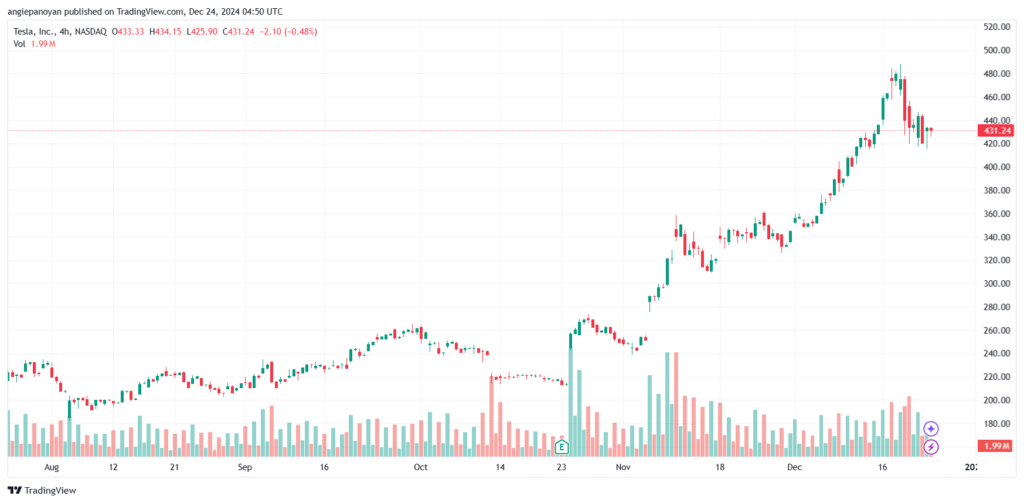Click the 23 date label on time axis
The width and height of the screenshot is (1024, 503).
[x=561, y=468]
